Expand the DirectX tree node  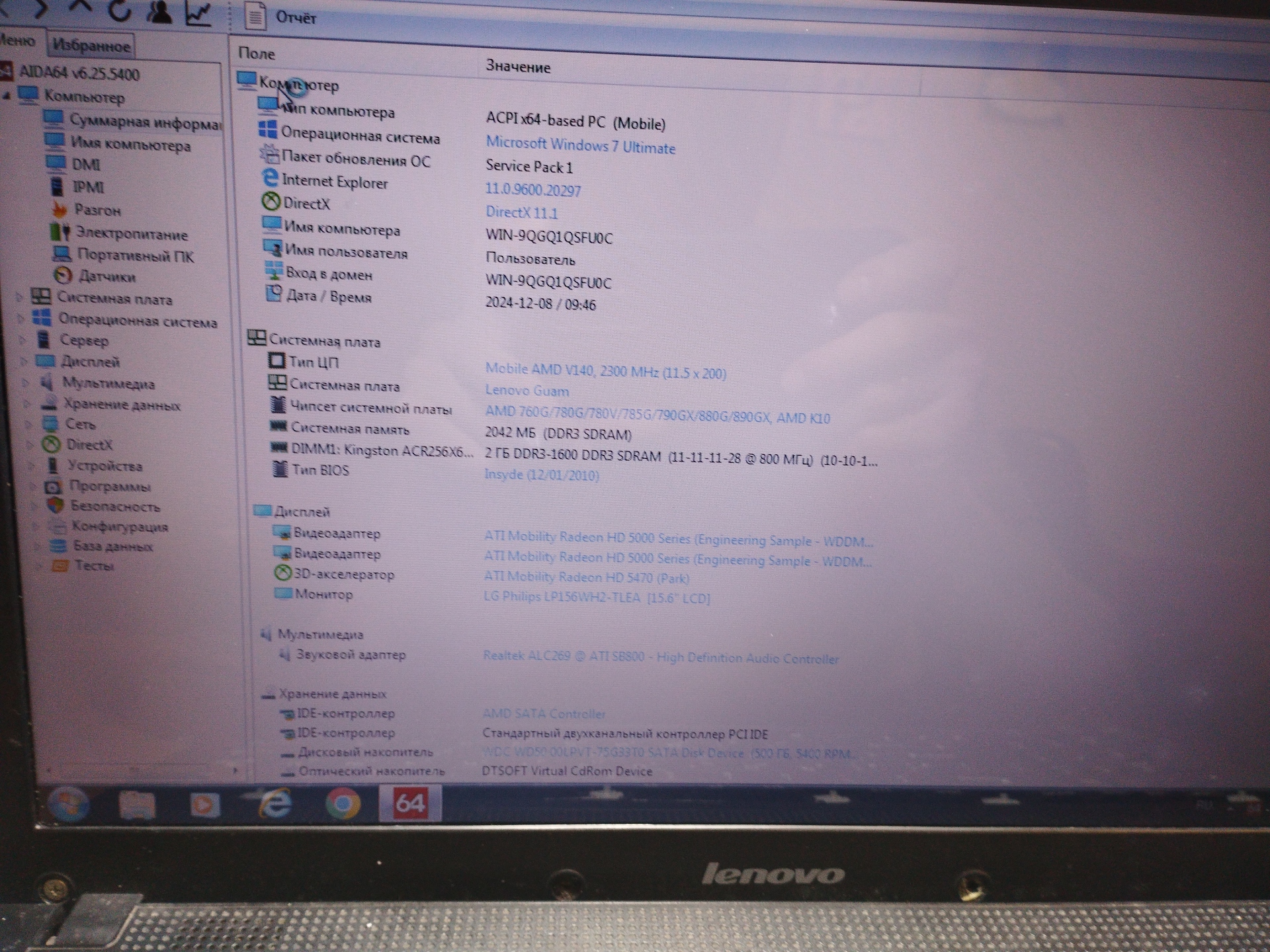tap(30, 444)
